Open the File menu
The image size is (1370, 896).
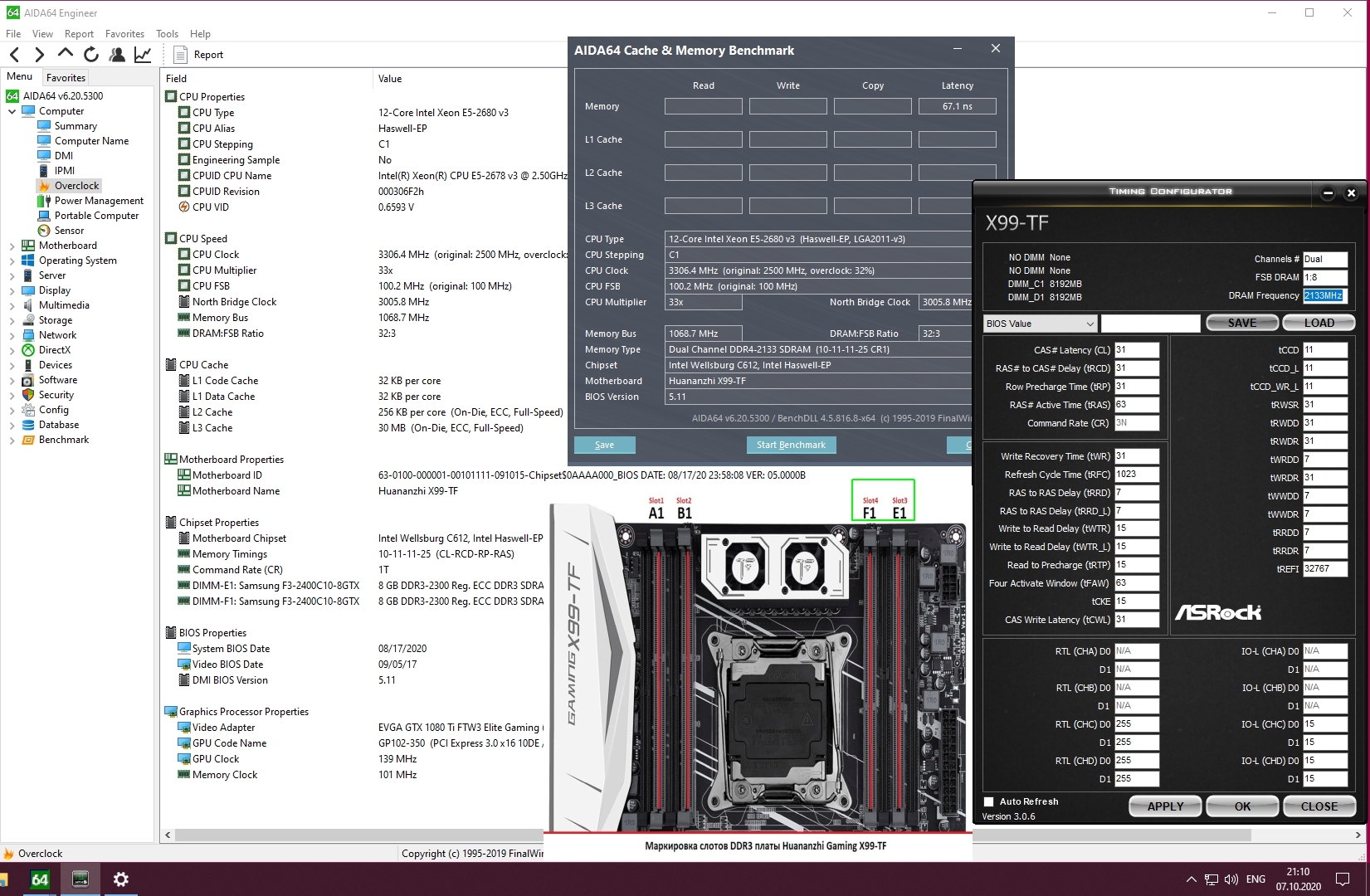[x=13, y=34]
